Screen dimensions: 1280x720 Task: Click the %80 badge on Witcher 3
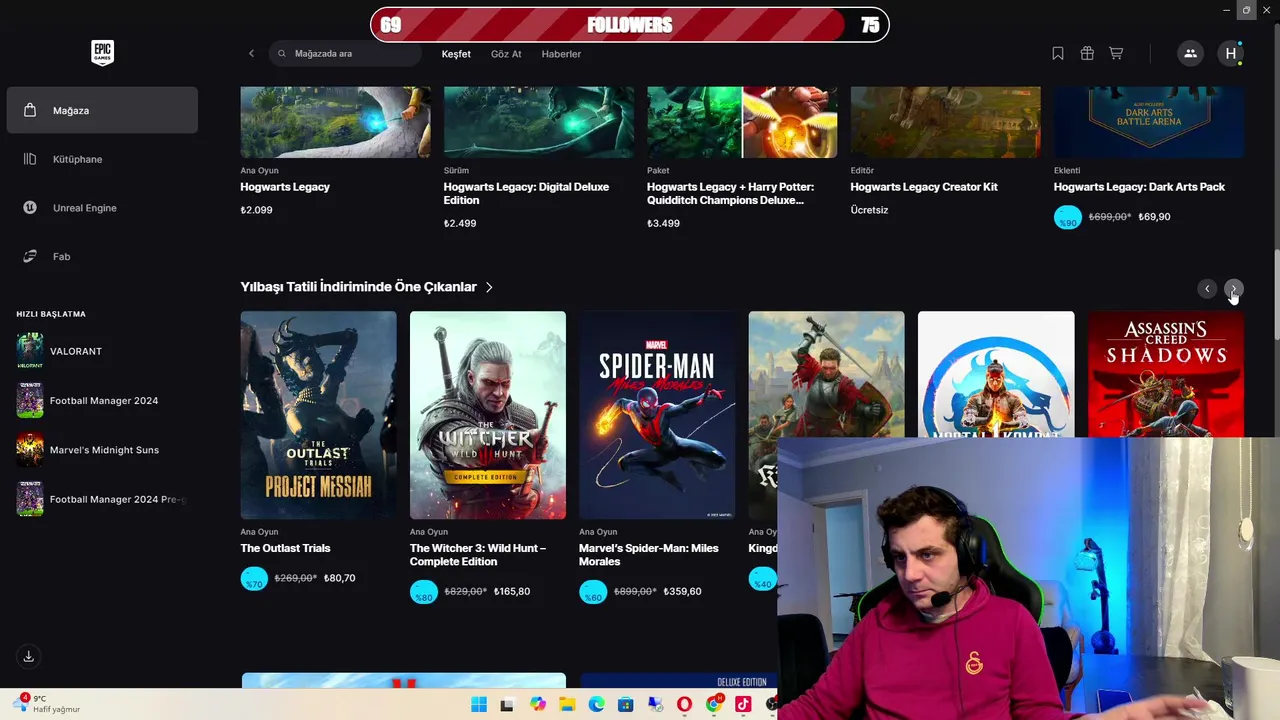(x=424, y=592)
